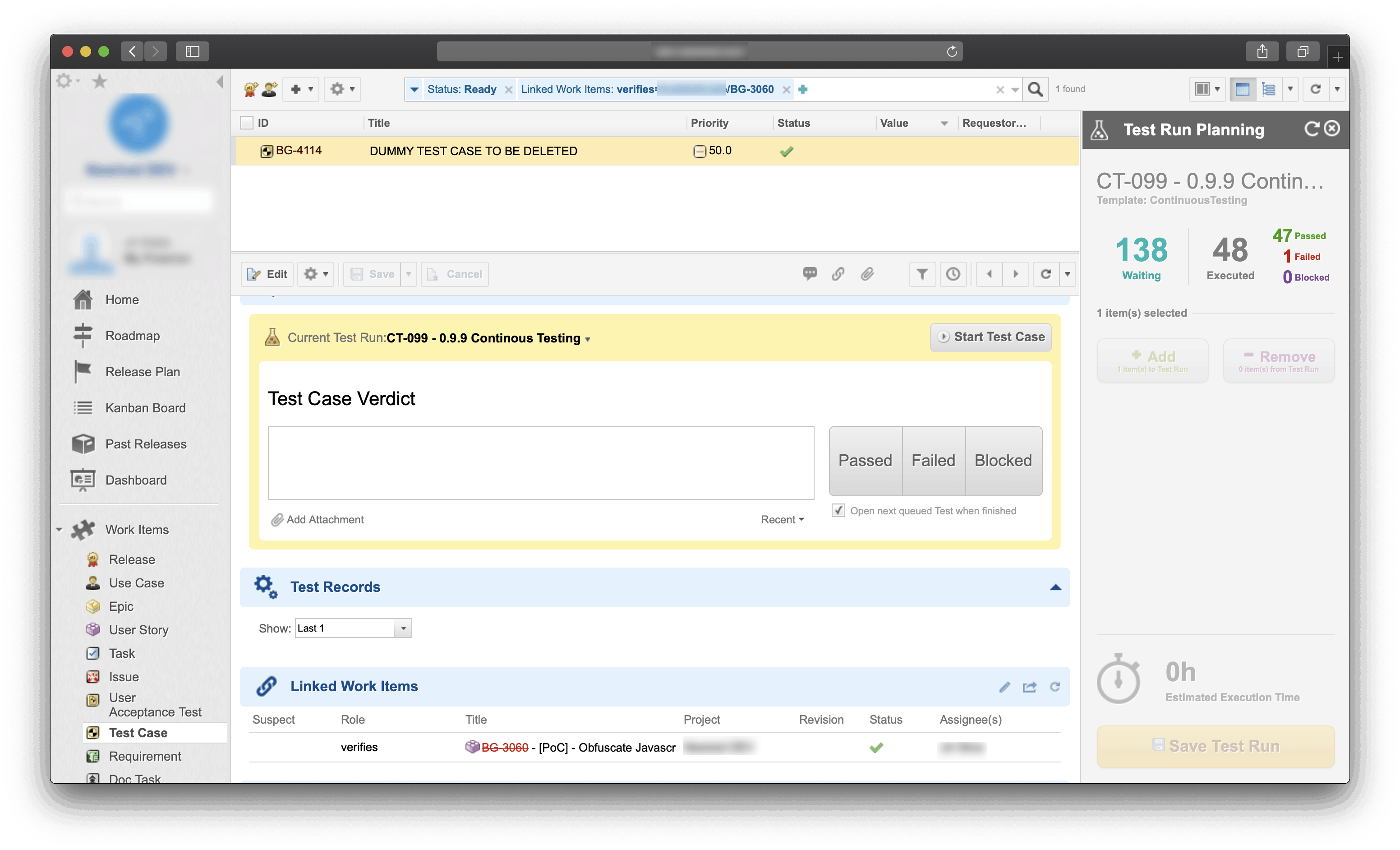Click Start Test Case button
The height and width of the screenshot is (850, 1400).
990,337
